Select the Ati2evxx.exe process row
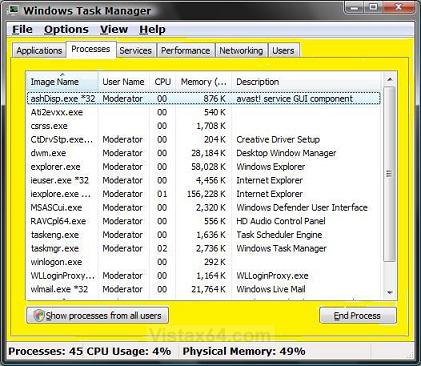Image resolution: width=421 pixels, height=366 pixels. pyautogui.click(x=203, y=112)
